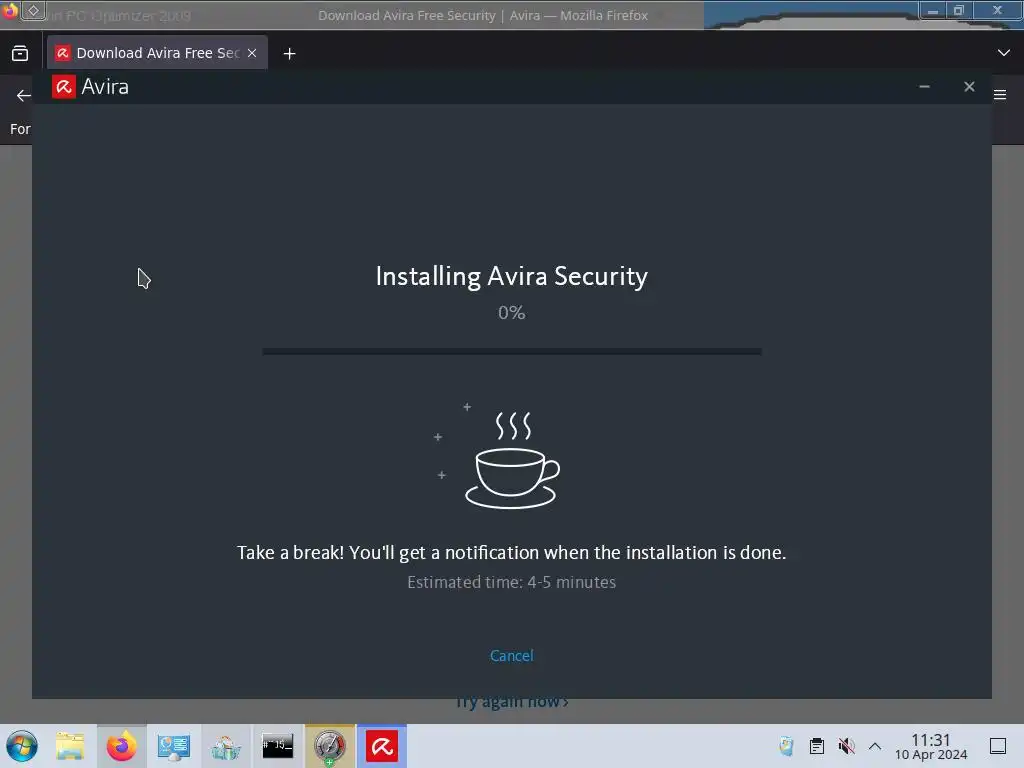Click the steaming coffee cup illustration
1024x768 pixels.
(512, 460)
